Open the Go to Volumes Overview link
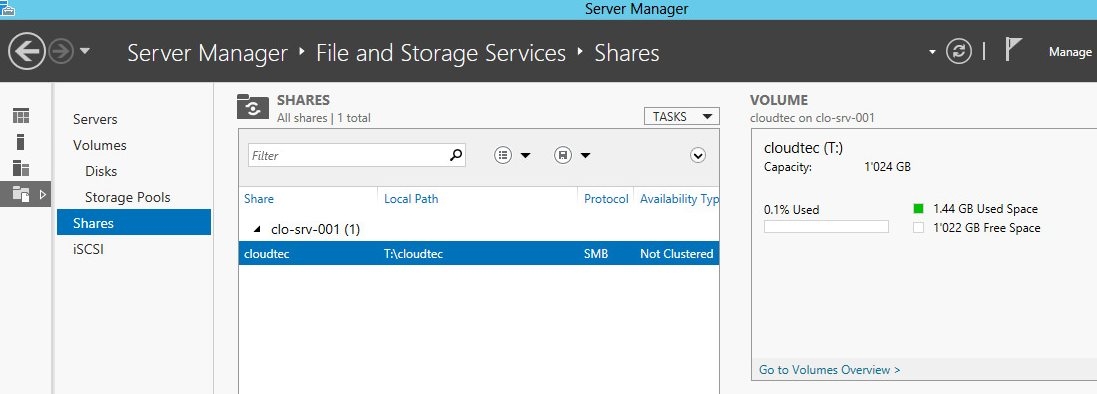 [829, 370]
